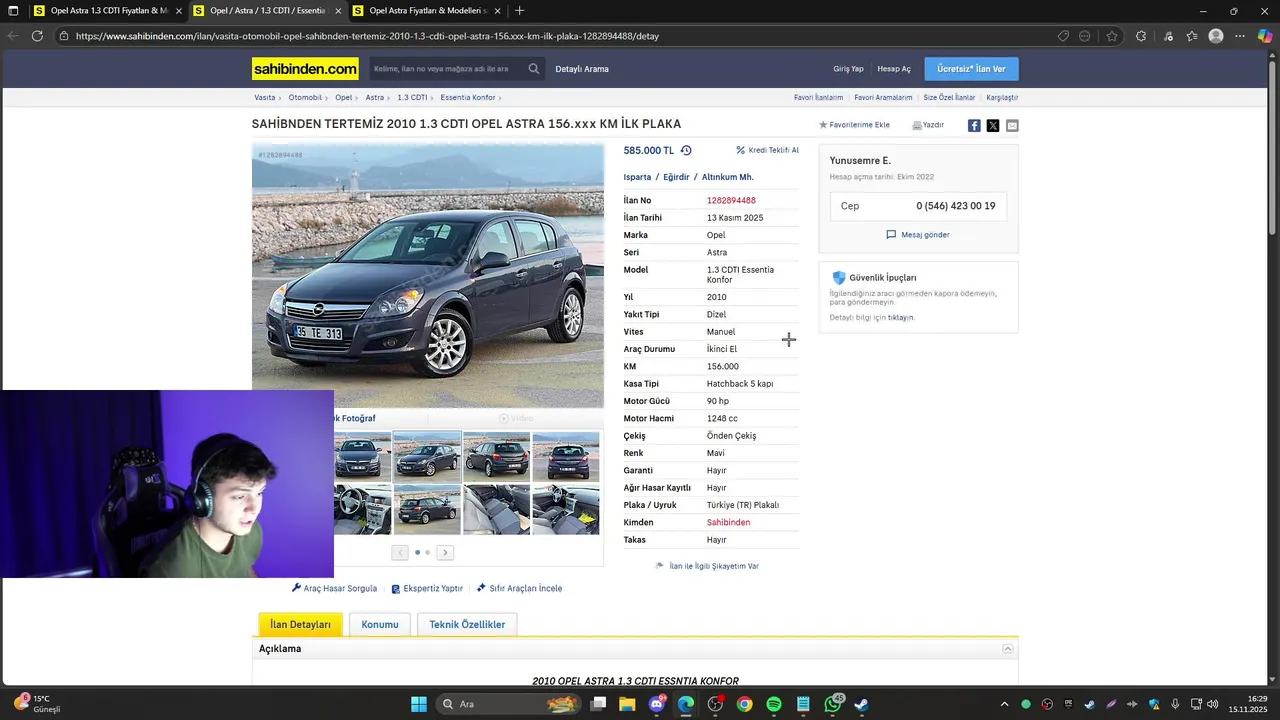Click Mesaj gönder
The image size is (1280, 720).
tap(918, 235)
